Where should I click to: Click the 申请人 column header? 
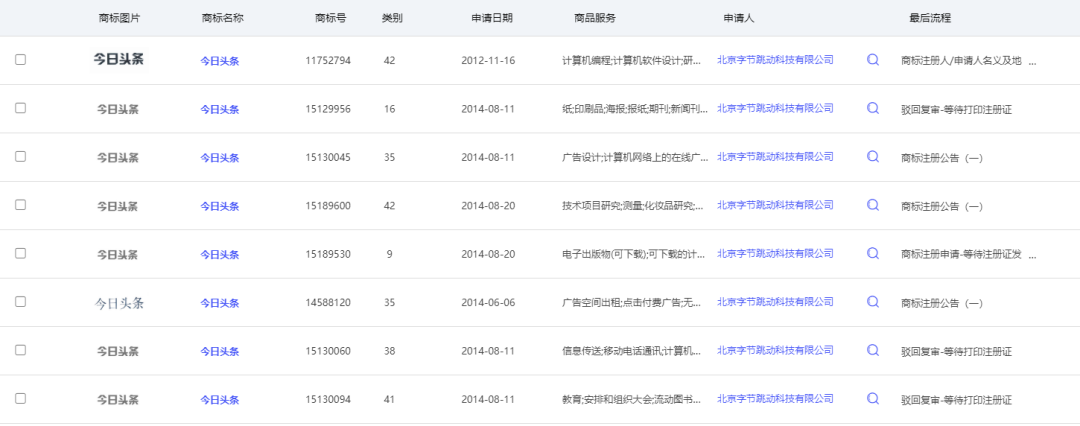coord(739,18)
